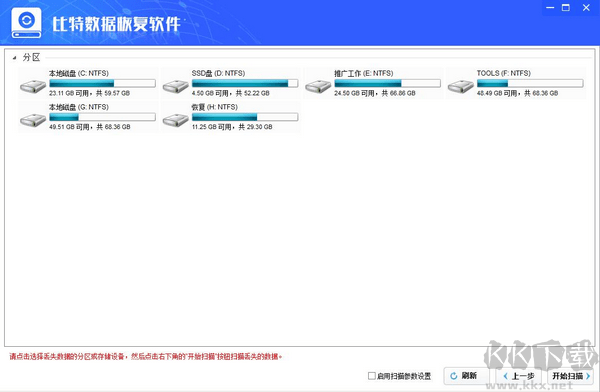Screen dimensions: 600x392
Task: Click the app logo icon in title bar
Action: pos(26,23)
